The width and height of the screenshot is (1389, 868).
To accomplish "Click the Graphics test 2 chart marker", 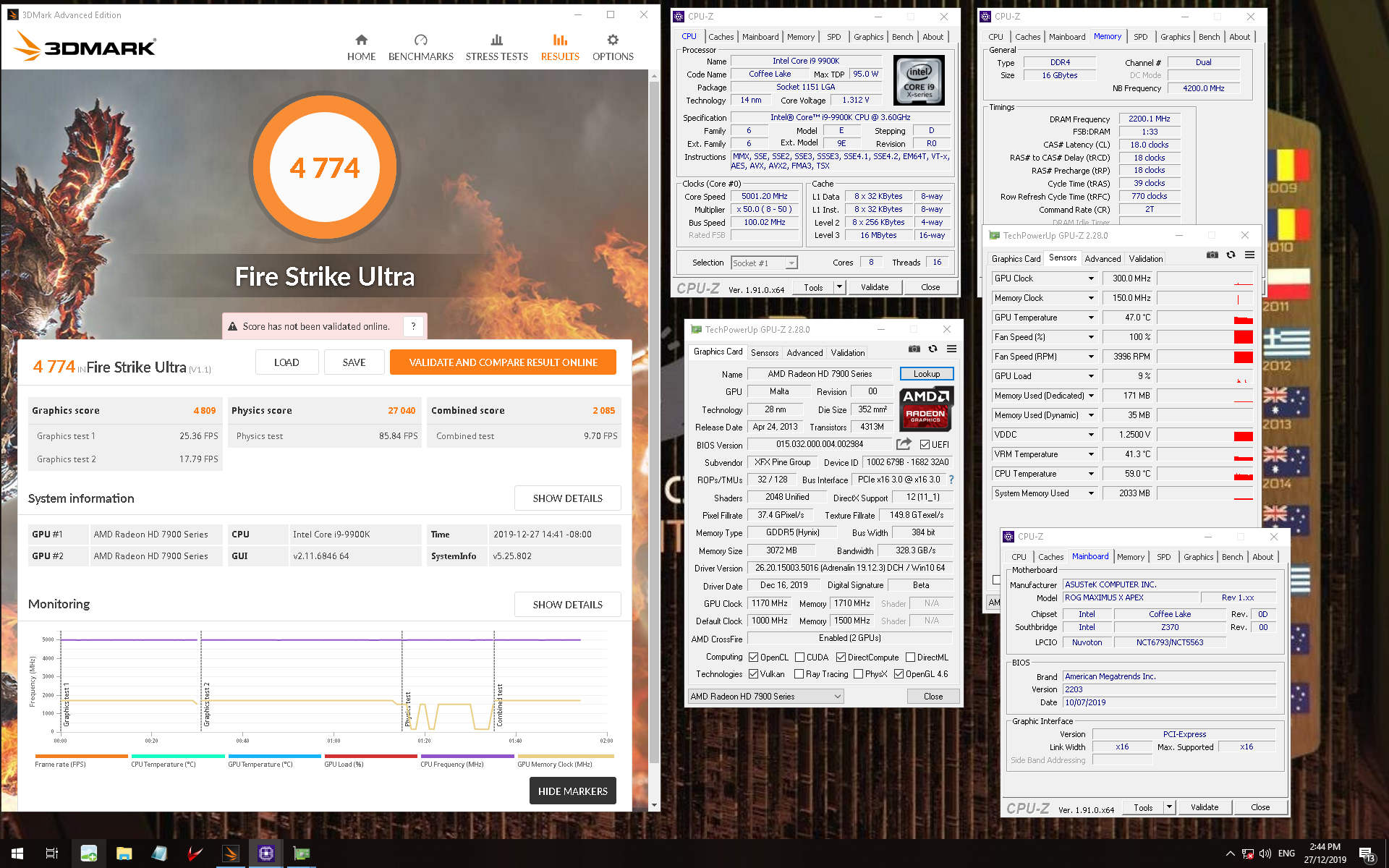I will [x=206, y=705].
